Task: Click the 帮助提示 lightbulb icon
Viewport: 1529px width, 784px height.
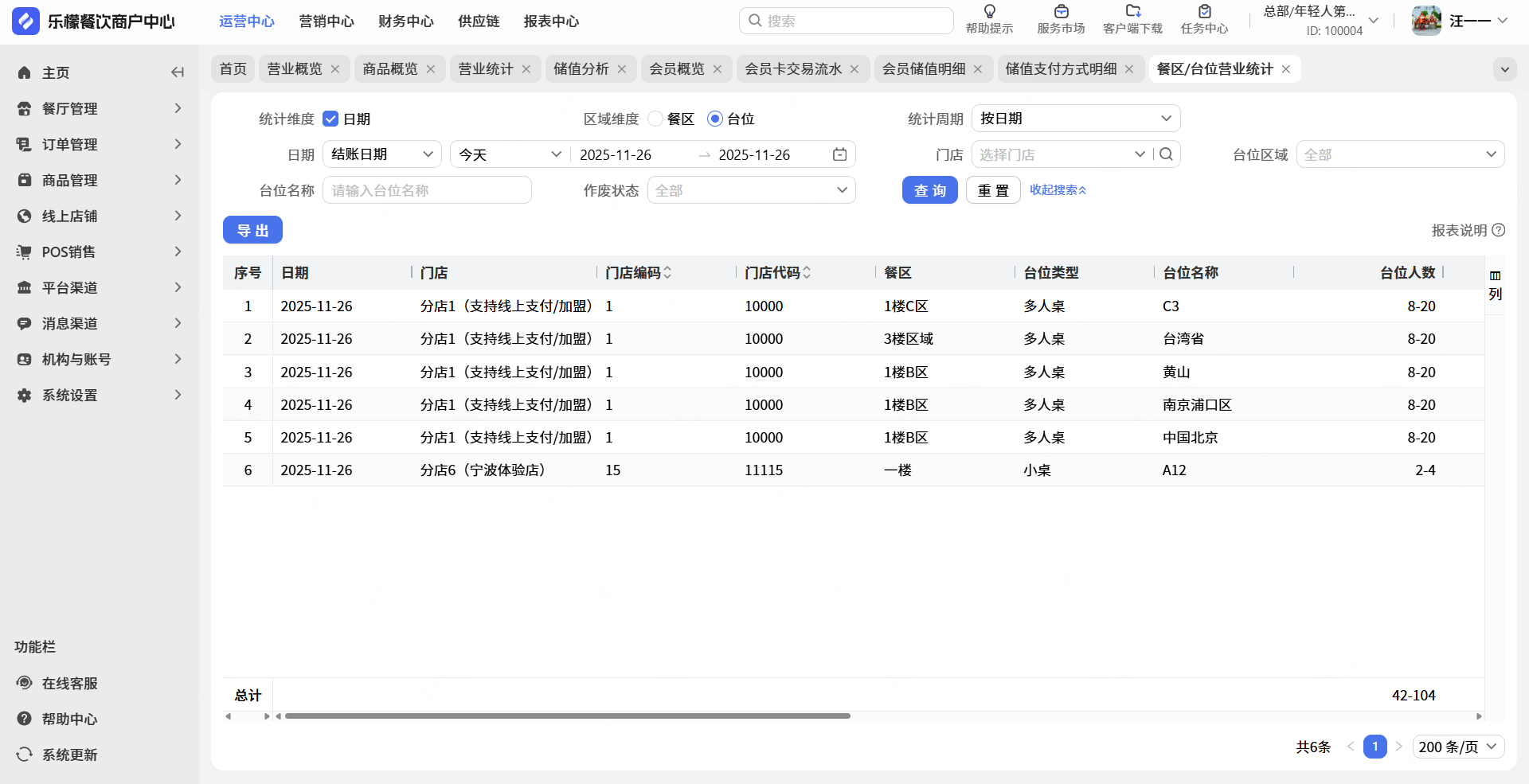Action: point(989,12)
